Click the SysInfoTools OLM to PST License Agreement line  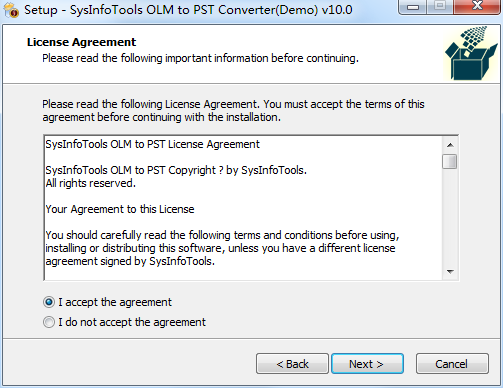click(x=152, y=144)
